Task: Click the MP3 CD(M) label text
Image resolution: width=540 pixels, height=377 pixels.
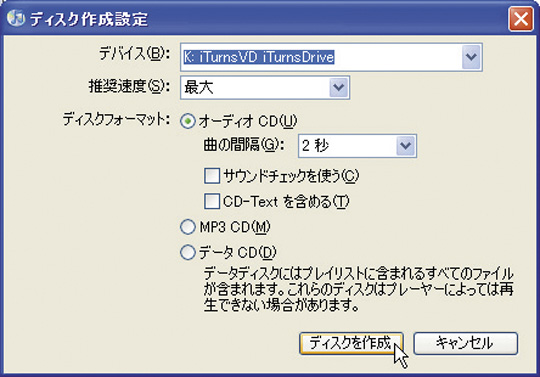Action: 235,227
